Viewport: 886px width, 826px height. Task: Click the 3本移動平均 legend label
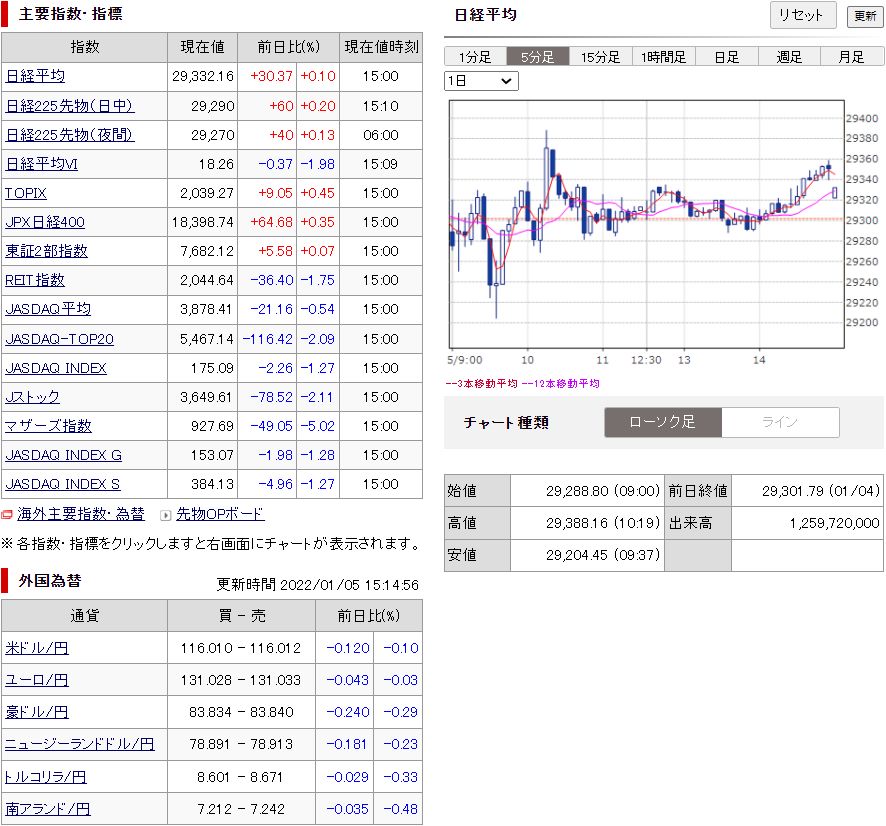tap(481, 384)
